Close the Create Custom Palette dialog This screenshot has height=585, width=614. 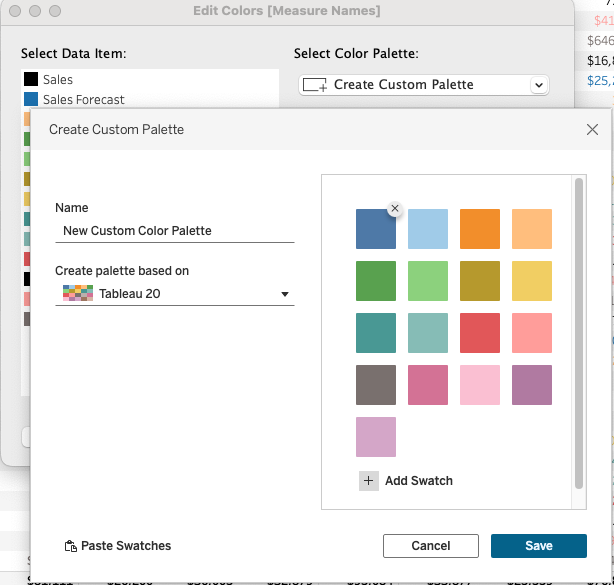point(592,129)
